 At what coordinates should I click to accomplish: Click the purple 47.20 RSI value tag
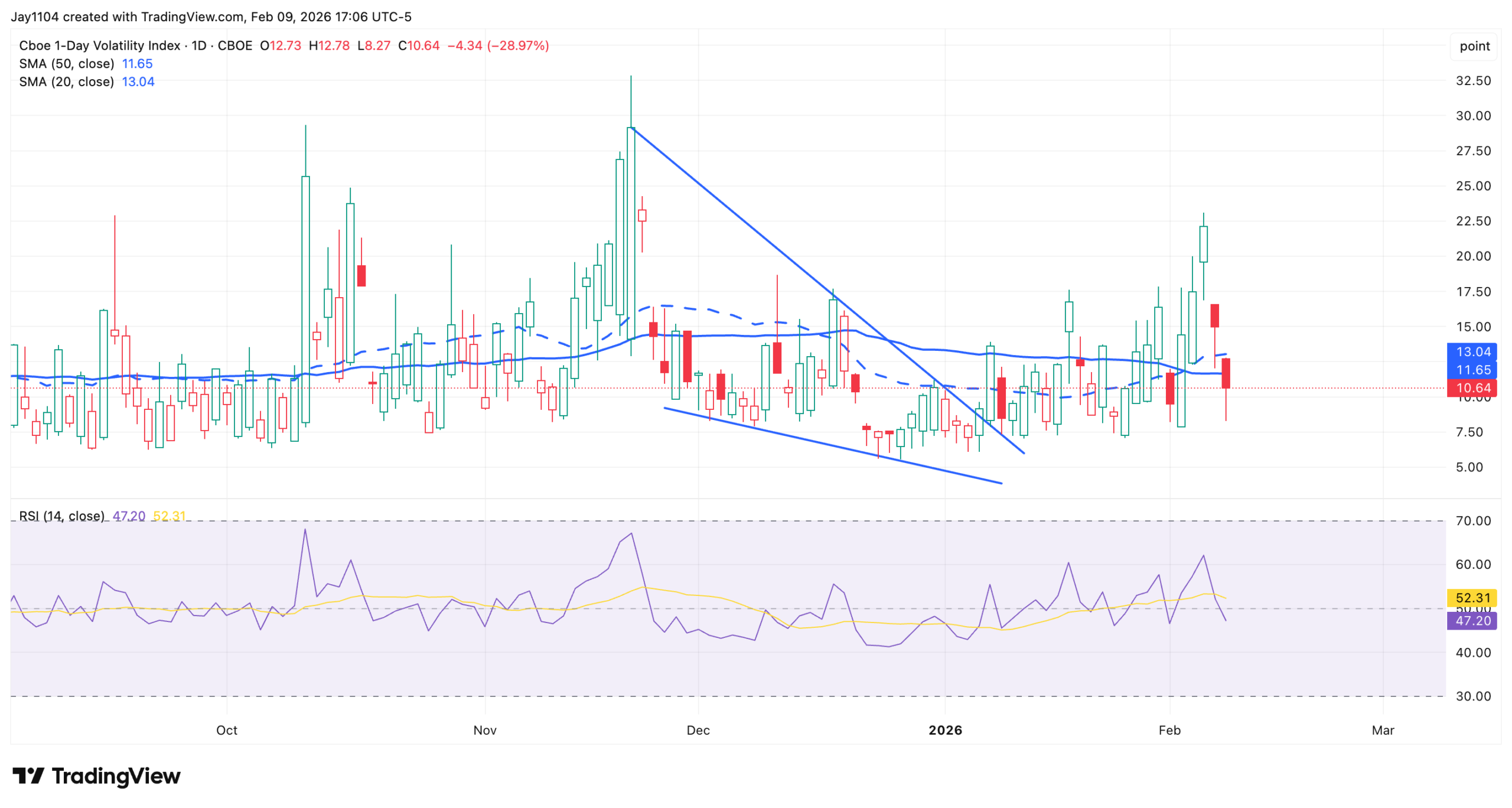point(1471,621)
